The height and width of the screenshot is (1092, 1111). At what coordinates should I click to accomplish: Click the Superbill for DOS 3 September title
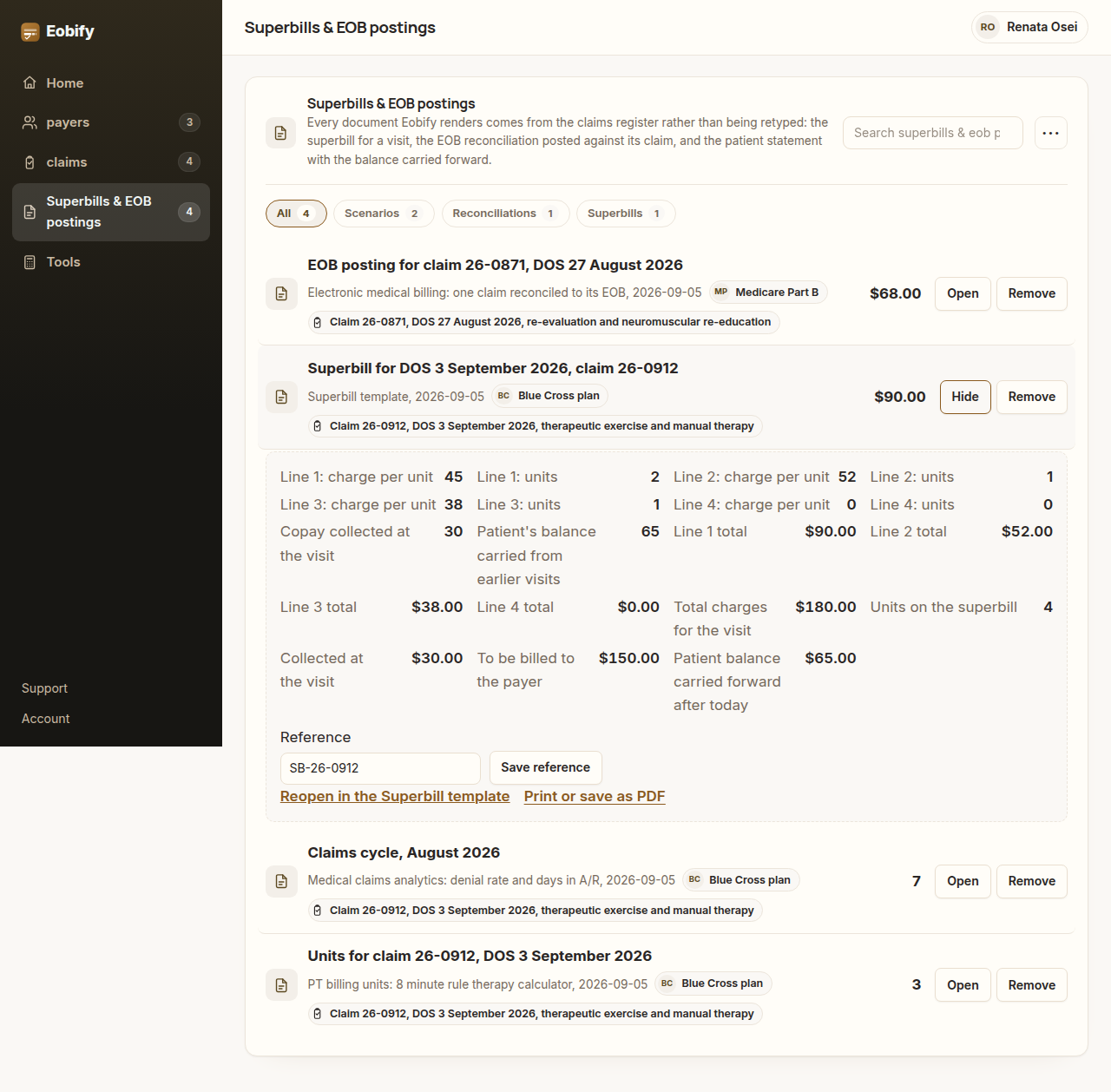coord(493,368)
